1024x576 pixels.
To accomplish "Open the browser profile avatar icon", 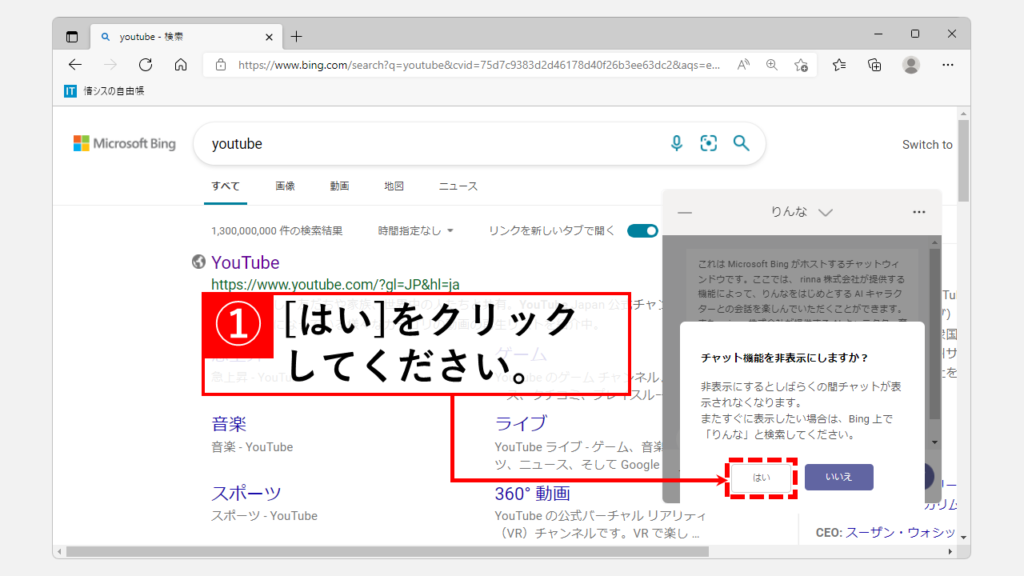I will [910, 65].
